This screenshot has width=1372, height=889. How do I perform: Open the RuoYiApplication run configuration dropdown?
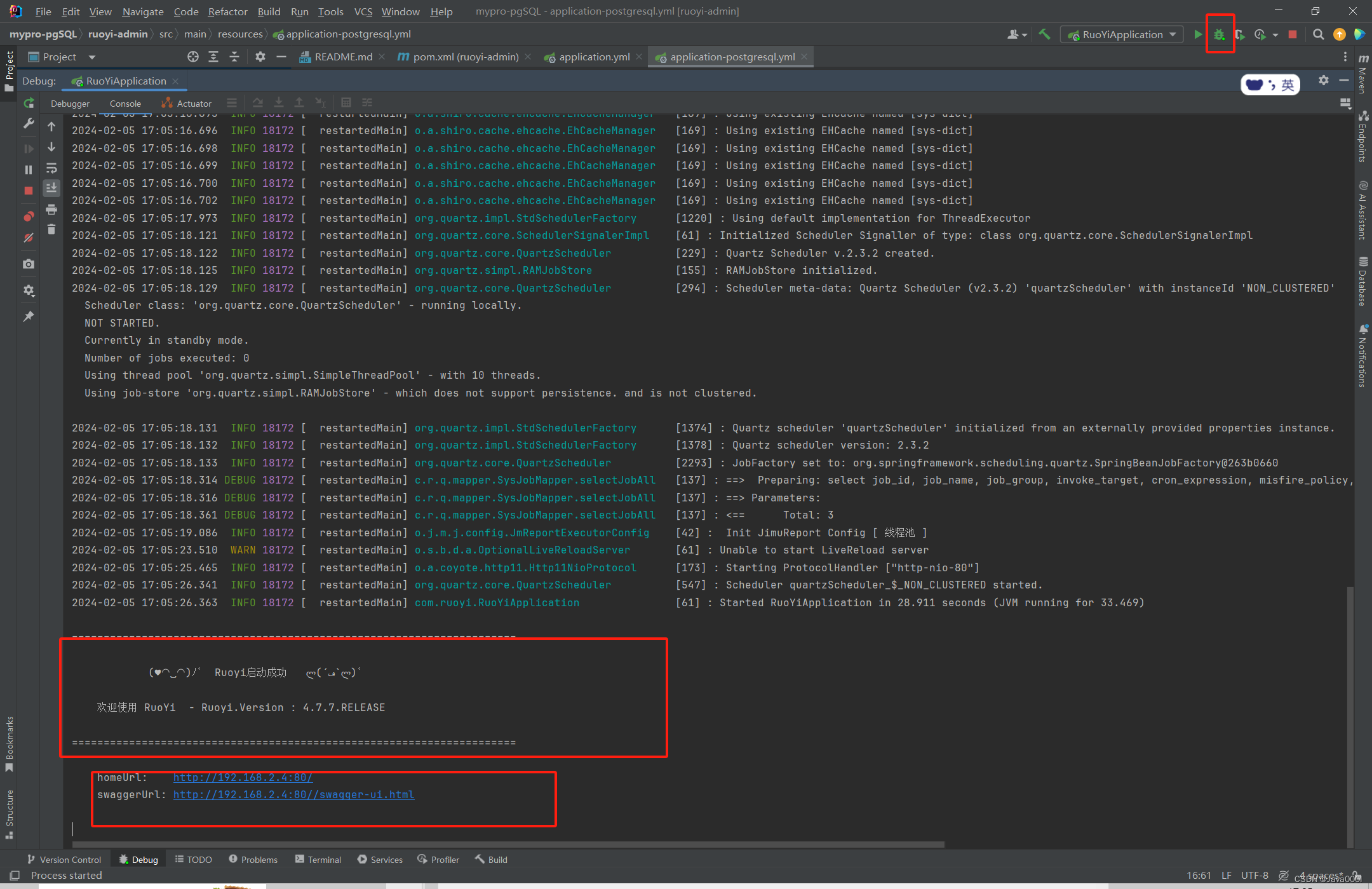click(1122, 34)
